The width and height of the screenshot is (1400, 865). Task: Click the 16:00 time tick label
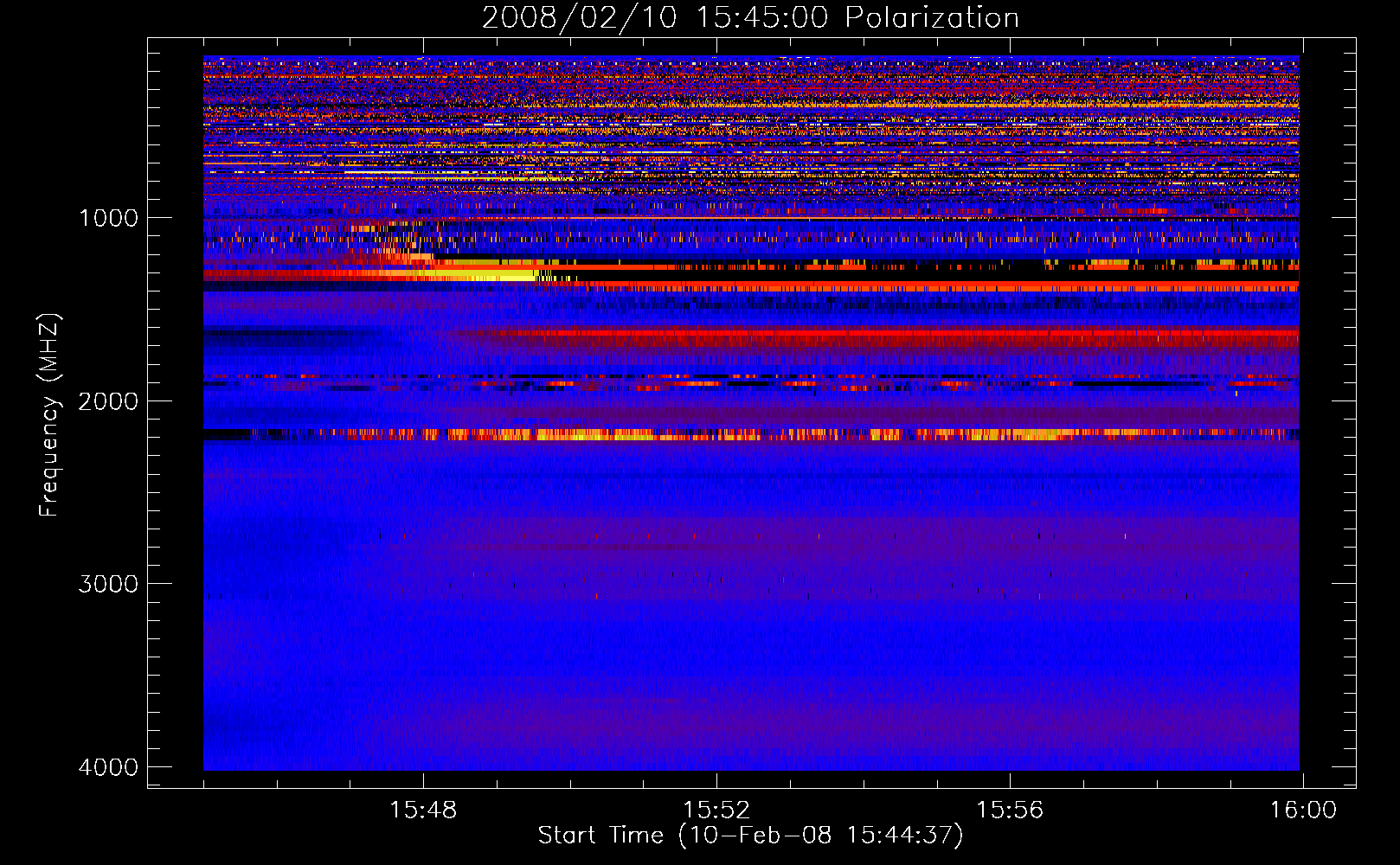tap(1303, 811)
